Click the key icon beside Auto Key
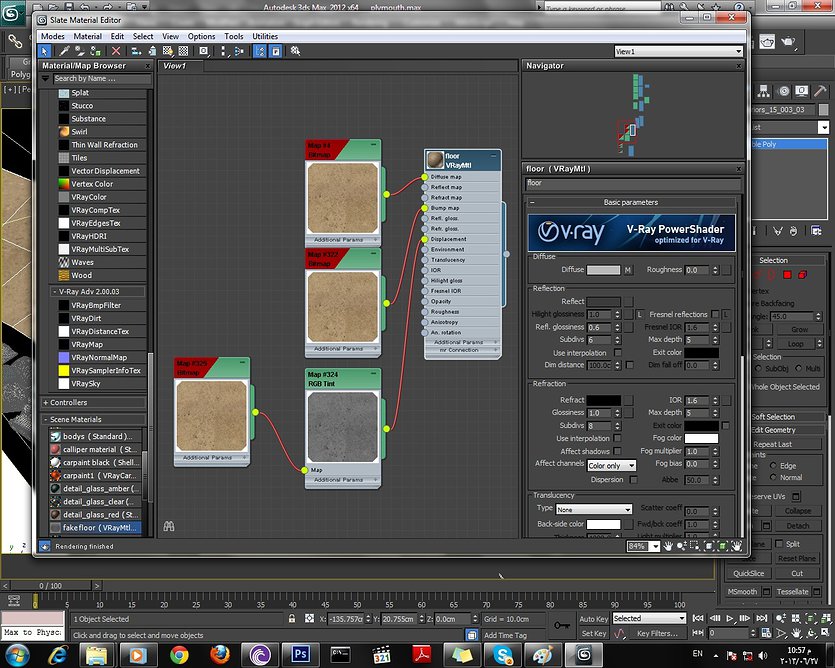The height and width of the screenshot is (668, 835). click(x=564, y=624)
